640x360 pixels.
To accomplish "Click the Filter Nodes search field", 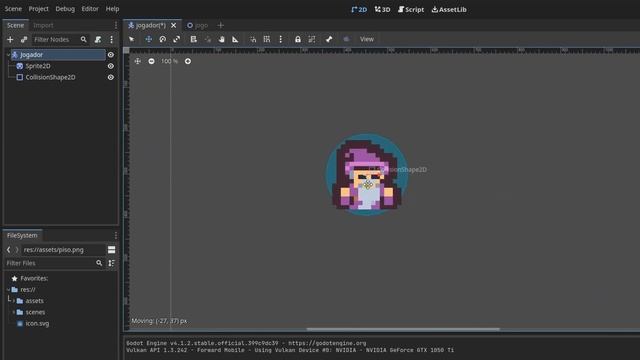I will click(60, 40).
